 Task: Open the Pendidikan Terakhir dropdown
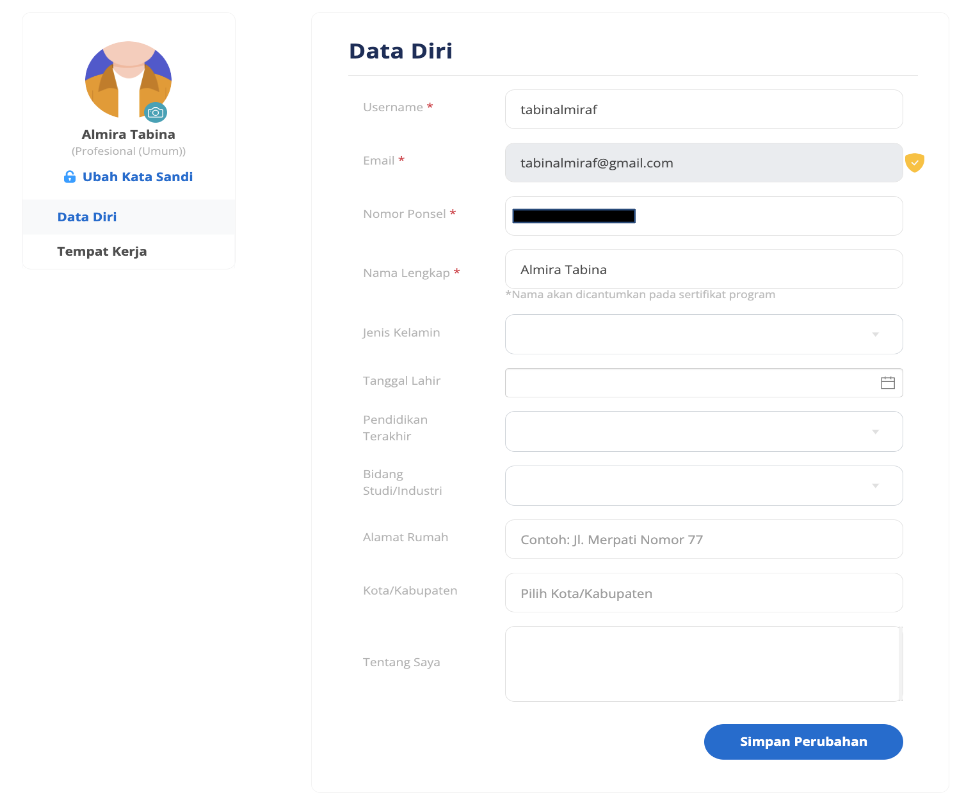click(x=704, y=431)
